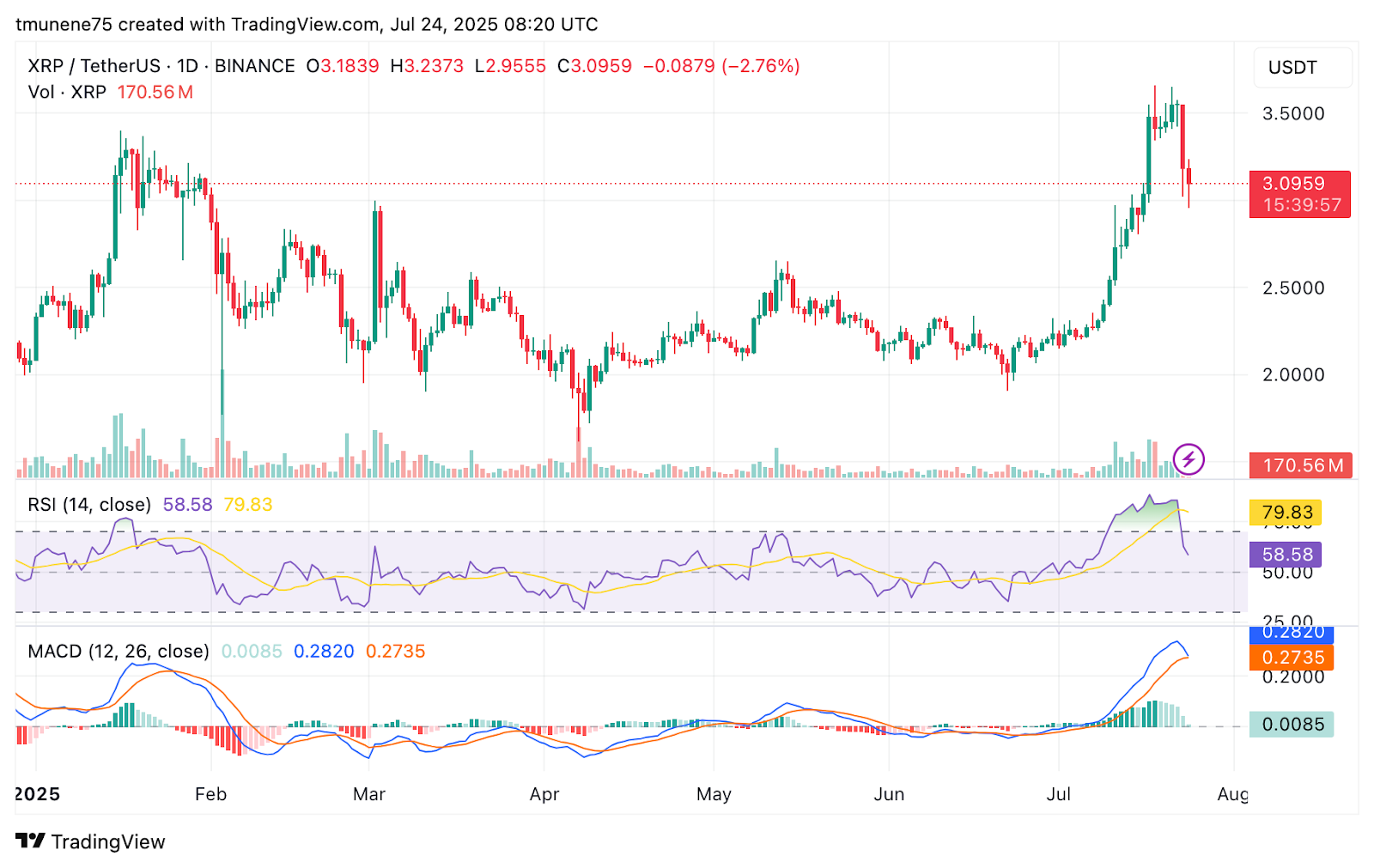Click the Close value C3.0959

594,66
